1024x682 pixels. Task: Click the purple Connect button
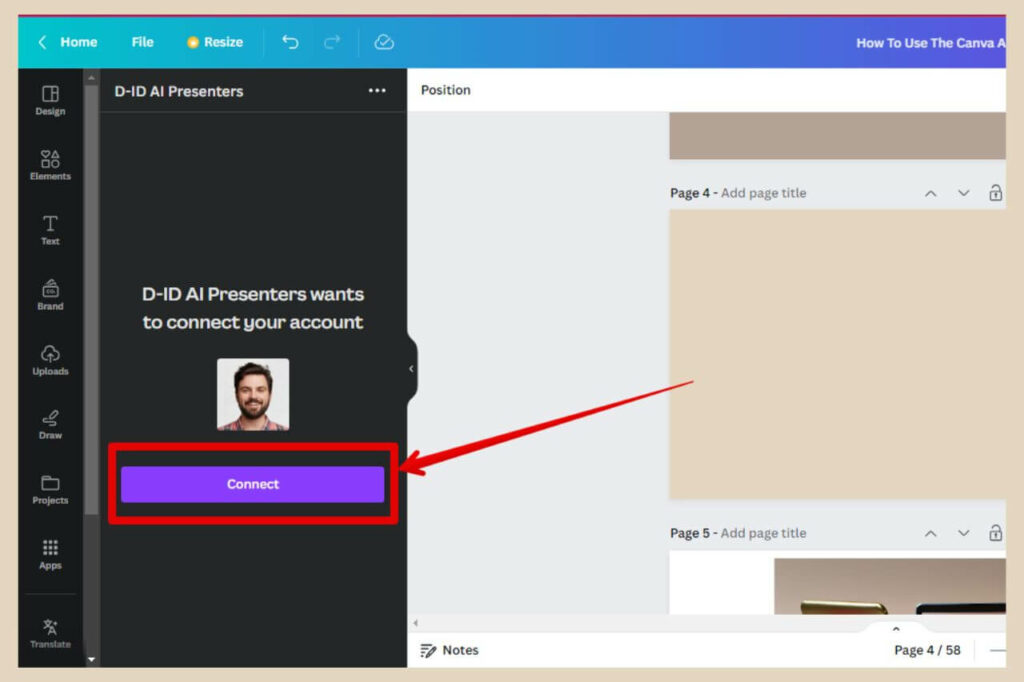pyautogui.click(x=253, y=484)
